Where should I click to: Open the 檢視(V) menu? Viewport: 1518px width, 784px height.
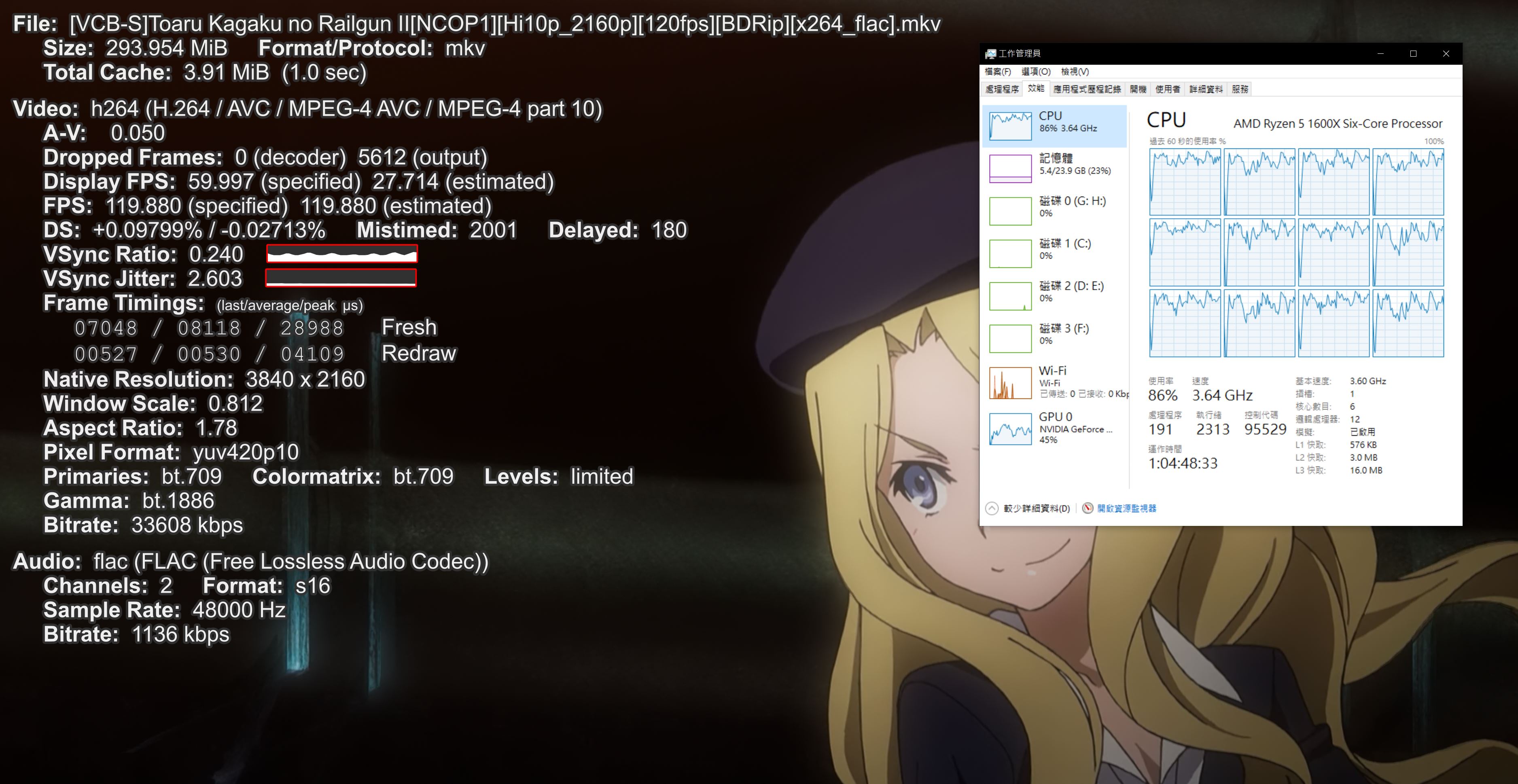tap(1075, 72)
